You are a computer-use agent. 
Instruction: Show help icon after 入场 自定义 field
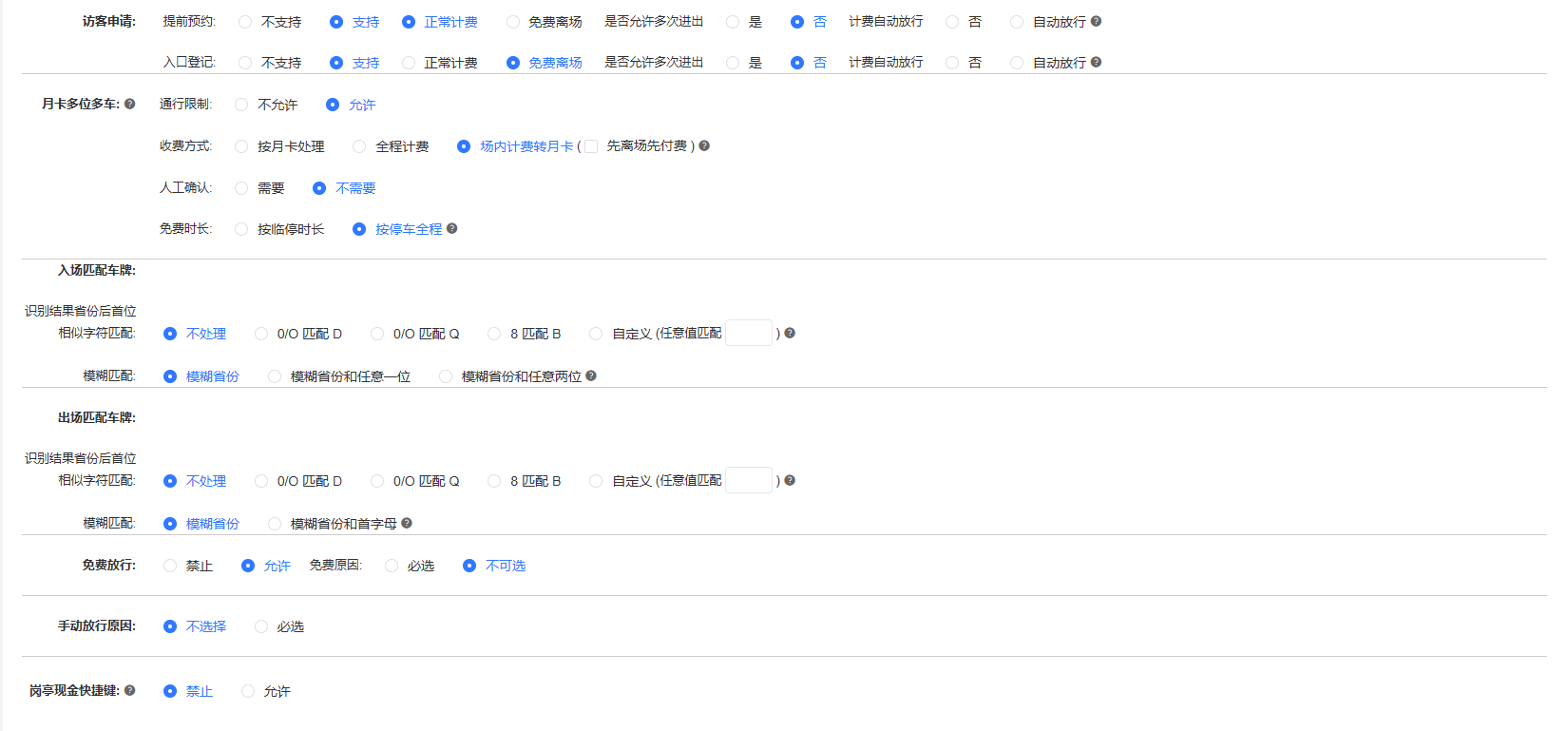point(790,333)
